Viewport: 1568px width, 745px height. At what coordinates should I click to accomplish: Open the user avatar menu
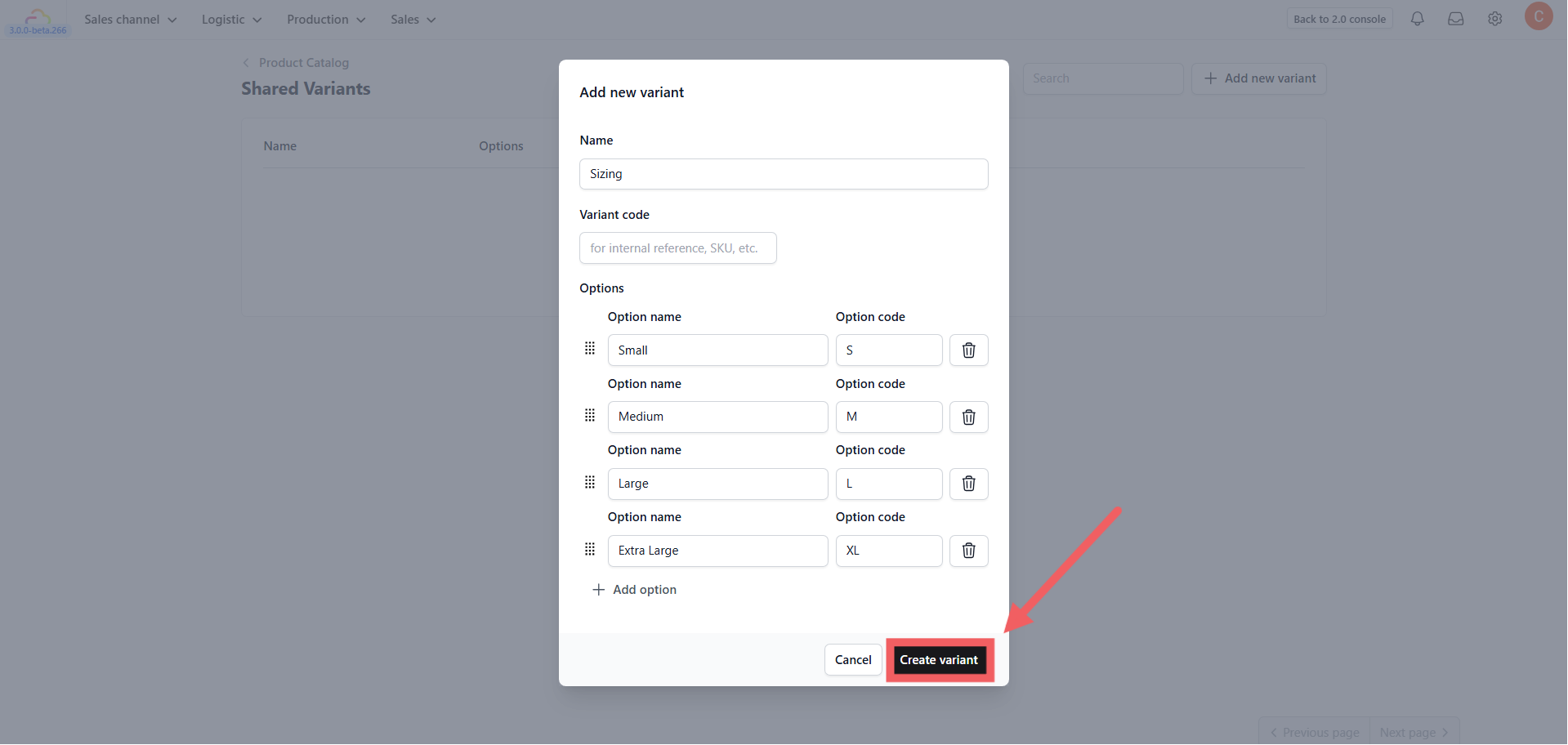pos(1539,16)
